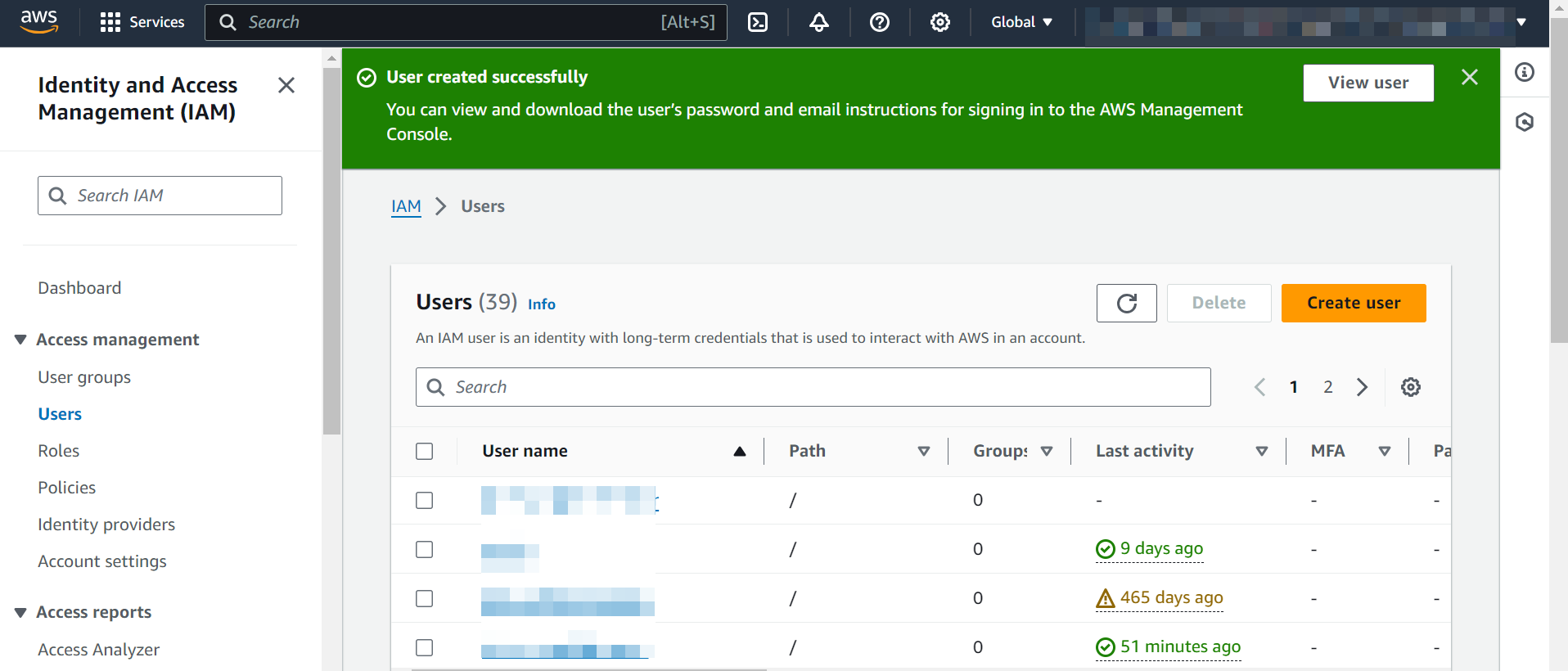The height and width of the screenshot is (671, 1568).
Task: Open the info panel icon on right
Action: [x=1525, y=72]
